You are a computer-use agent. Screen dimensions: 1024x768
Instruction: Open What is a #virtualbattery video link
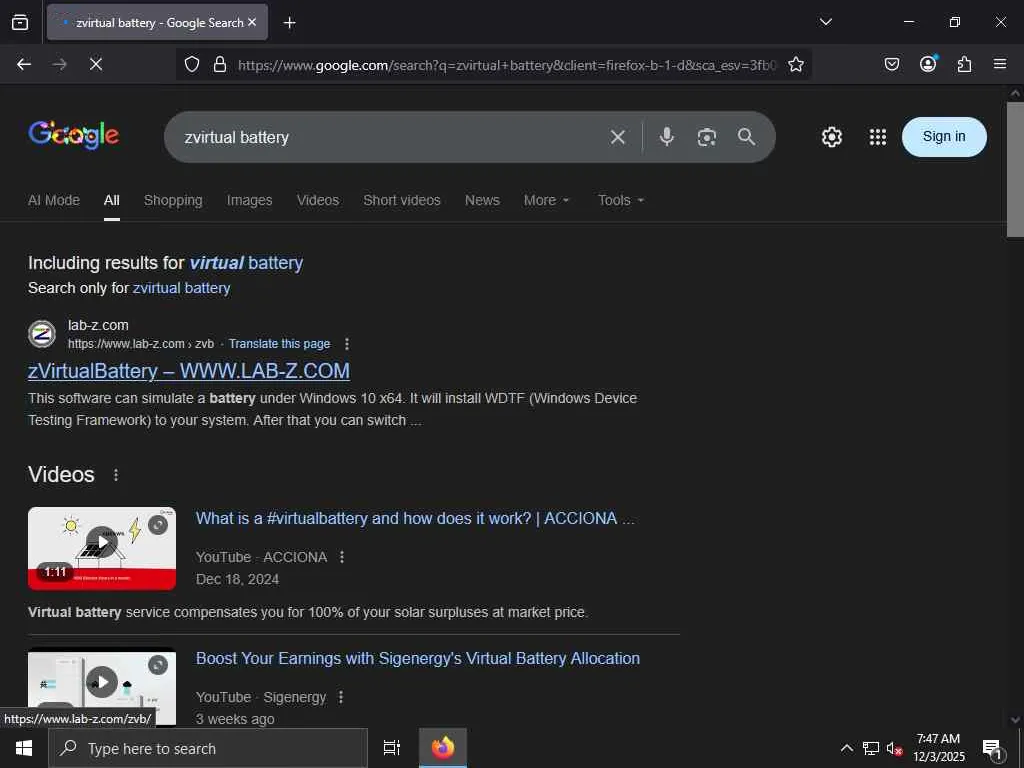pyautogui.click(x=415, y=519)
